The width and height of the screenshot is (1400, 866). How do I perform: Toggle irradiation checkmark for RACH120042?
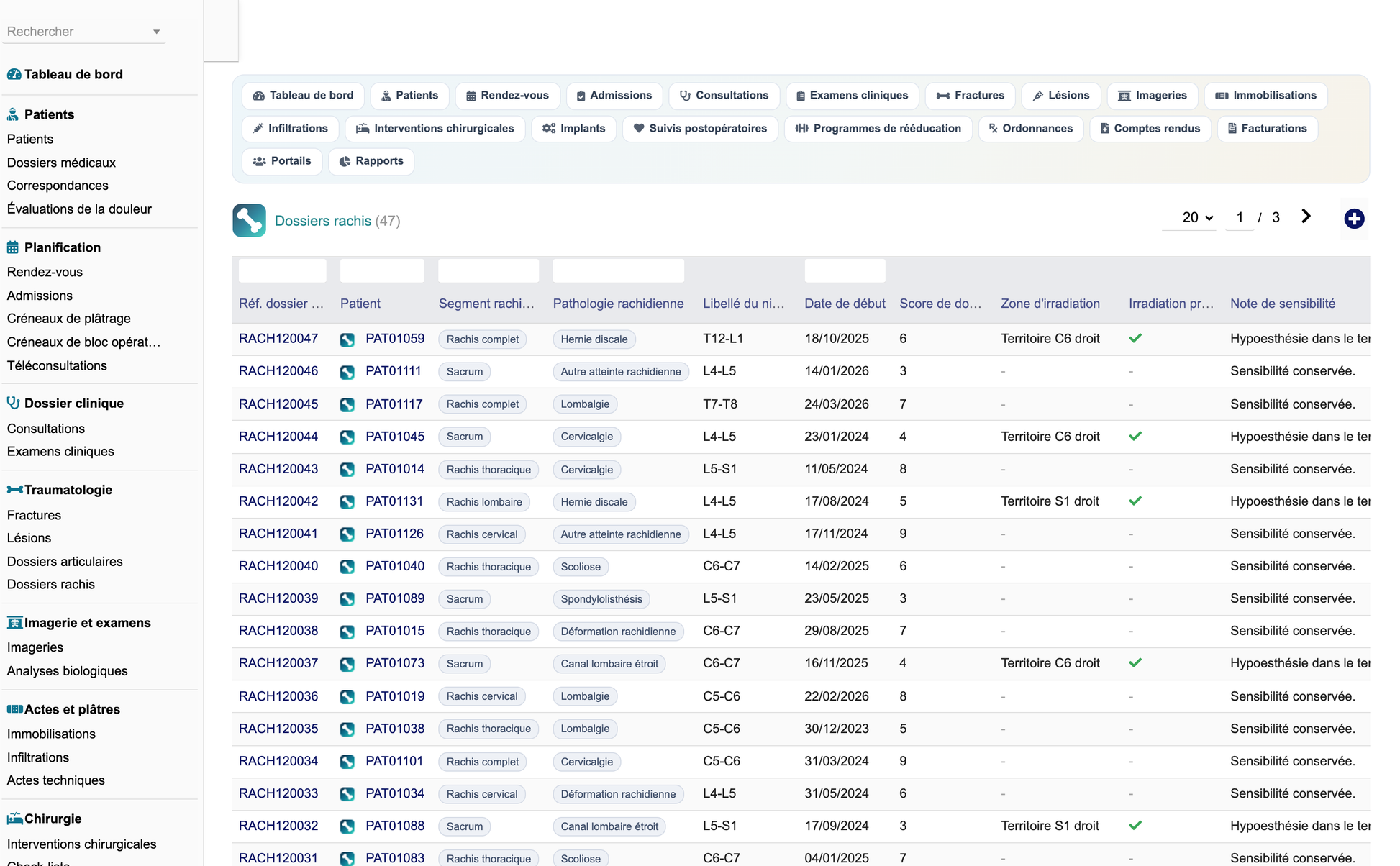(x=1135, y=501)
